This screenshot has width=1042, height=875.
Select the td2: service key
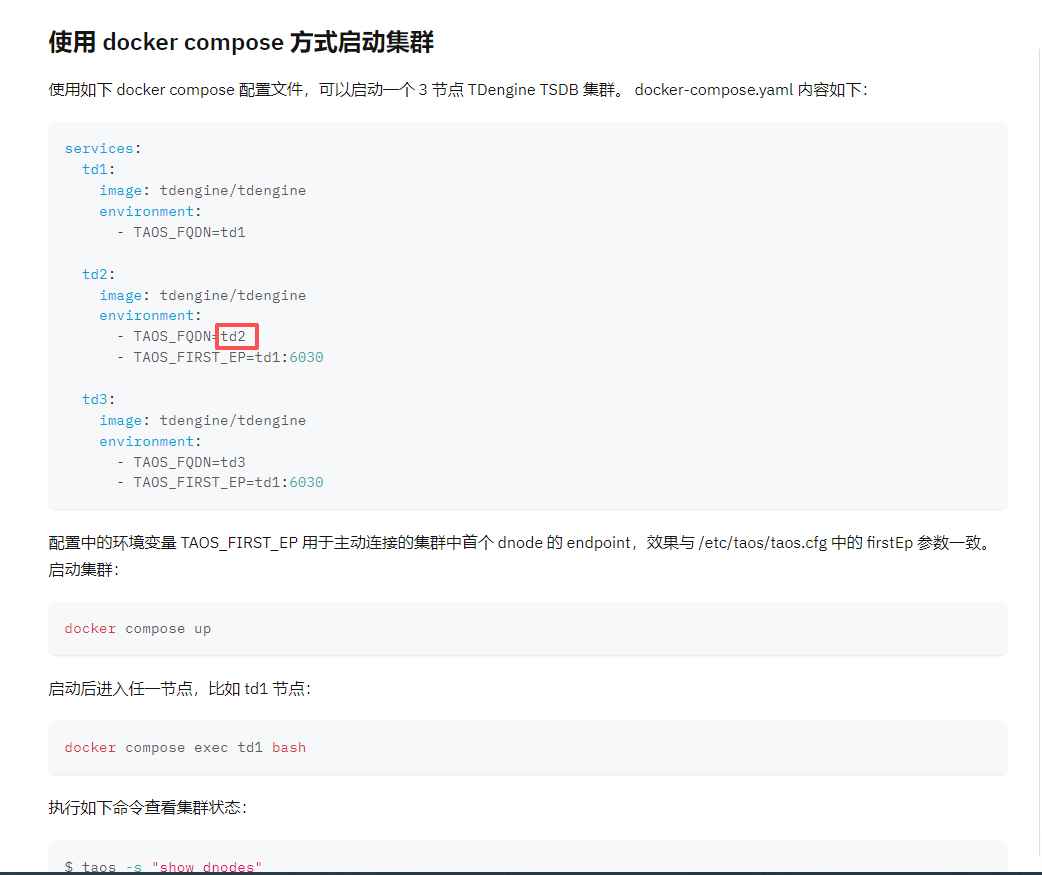[x=99, y=274]
